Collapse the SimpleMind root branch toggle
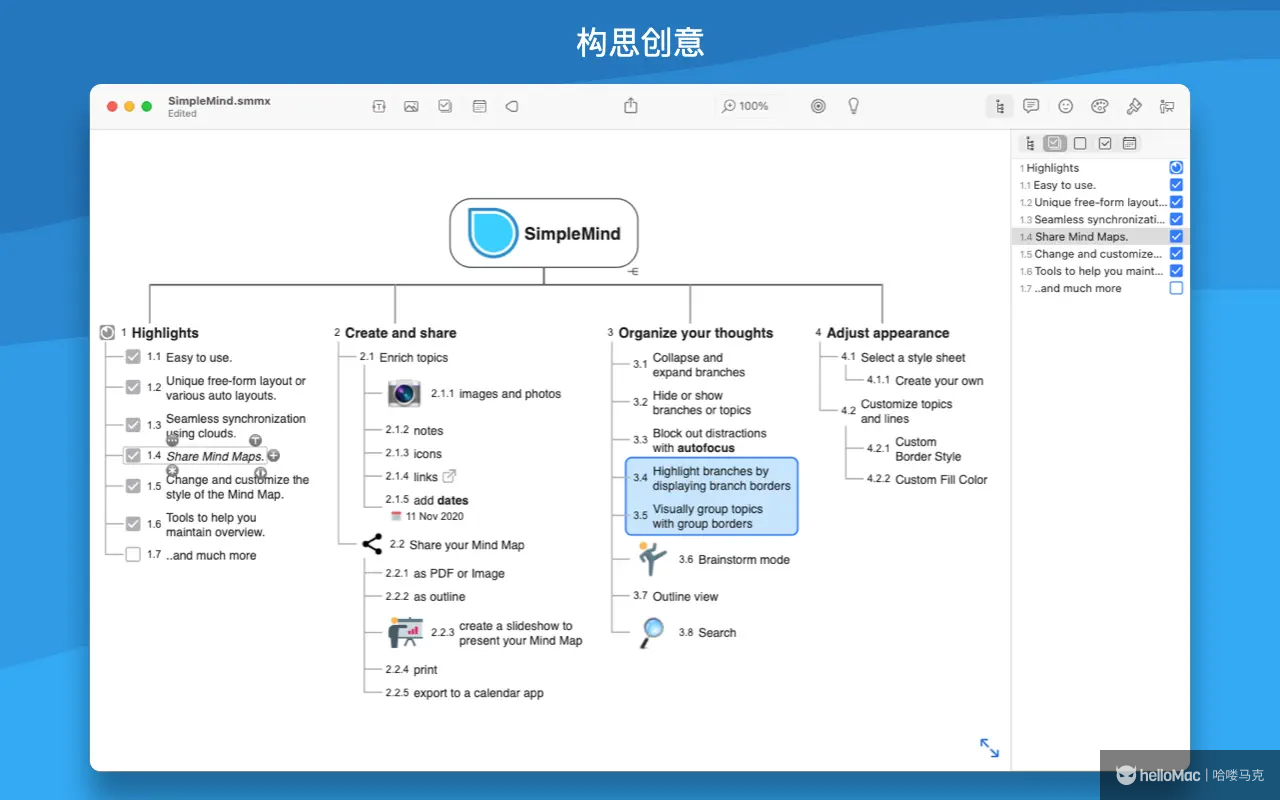Screen dimensions: 1280x800 pyautogui.click(x=633, y=272)
